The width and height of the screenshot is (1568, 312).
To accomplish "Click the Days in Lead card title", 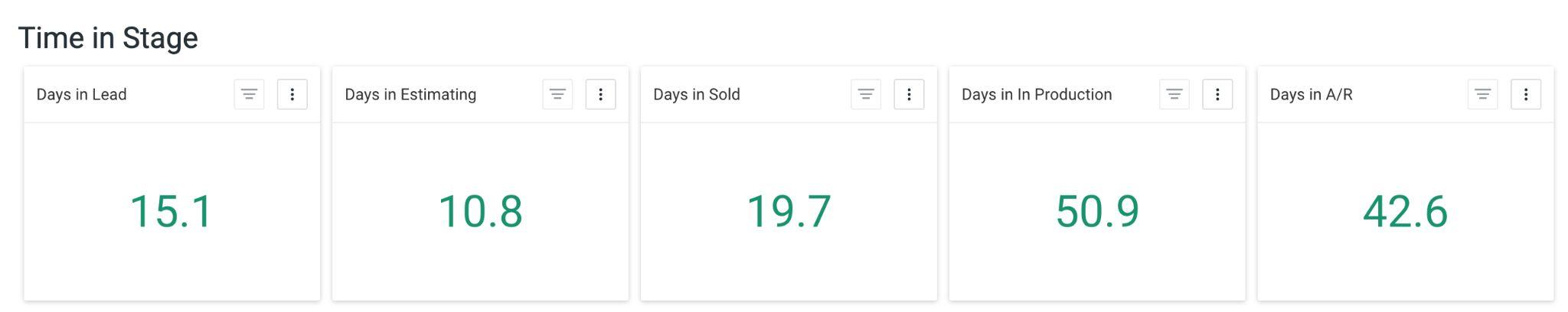I will pyautogui.click(x=81, y=95).
